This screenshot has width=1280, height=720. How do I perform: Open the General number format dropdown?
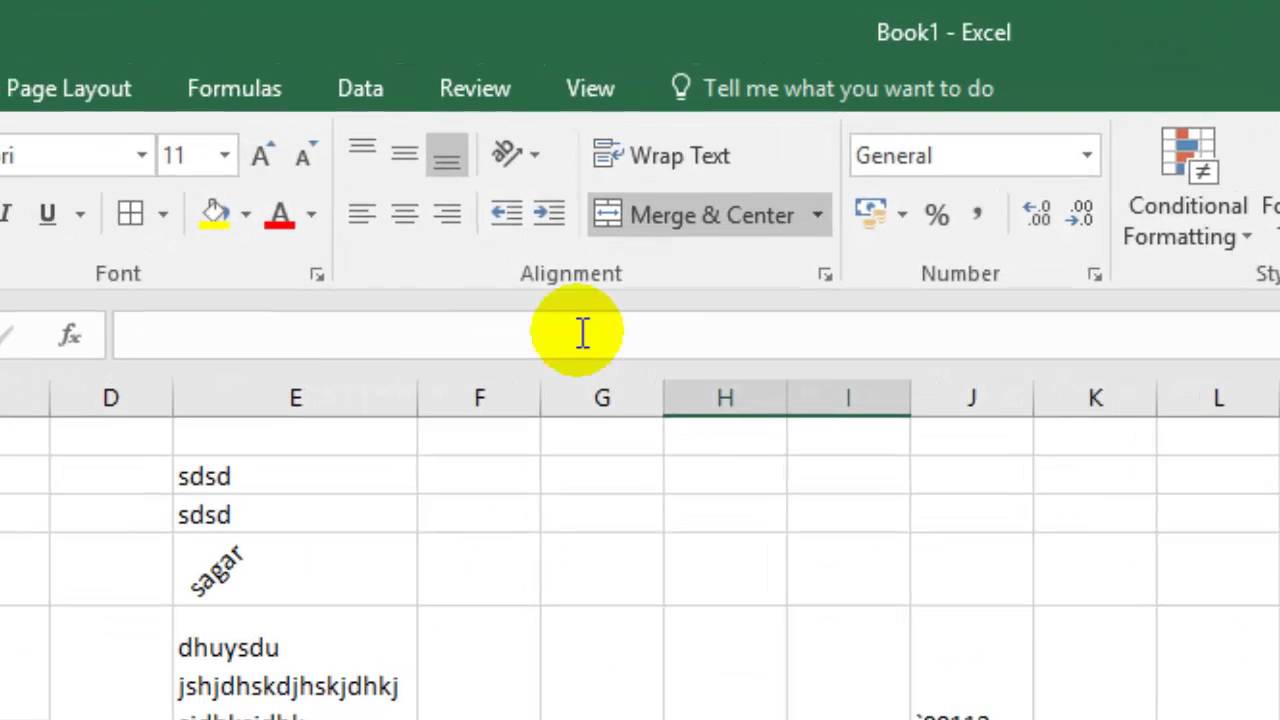1087,155
